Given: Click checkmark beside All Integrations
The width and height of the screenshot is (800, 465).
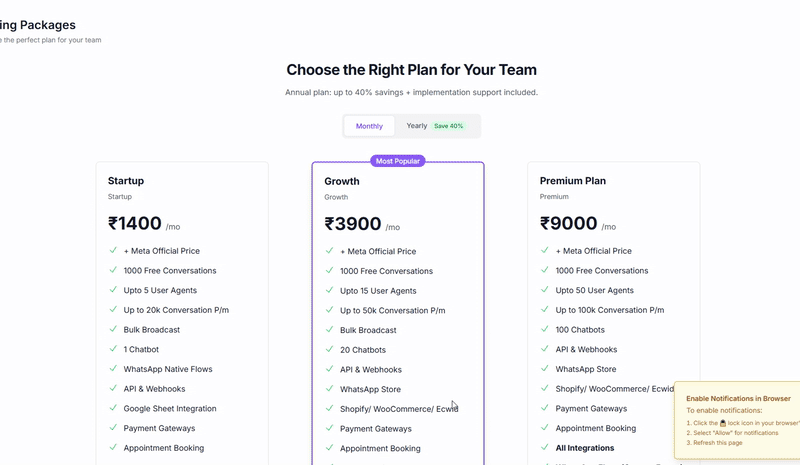Looking at the screenshot, I should point(545,447).
